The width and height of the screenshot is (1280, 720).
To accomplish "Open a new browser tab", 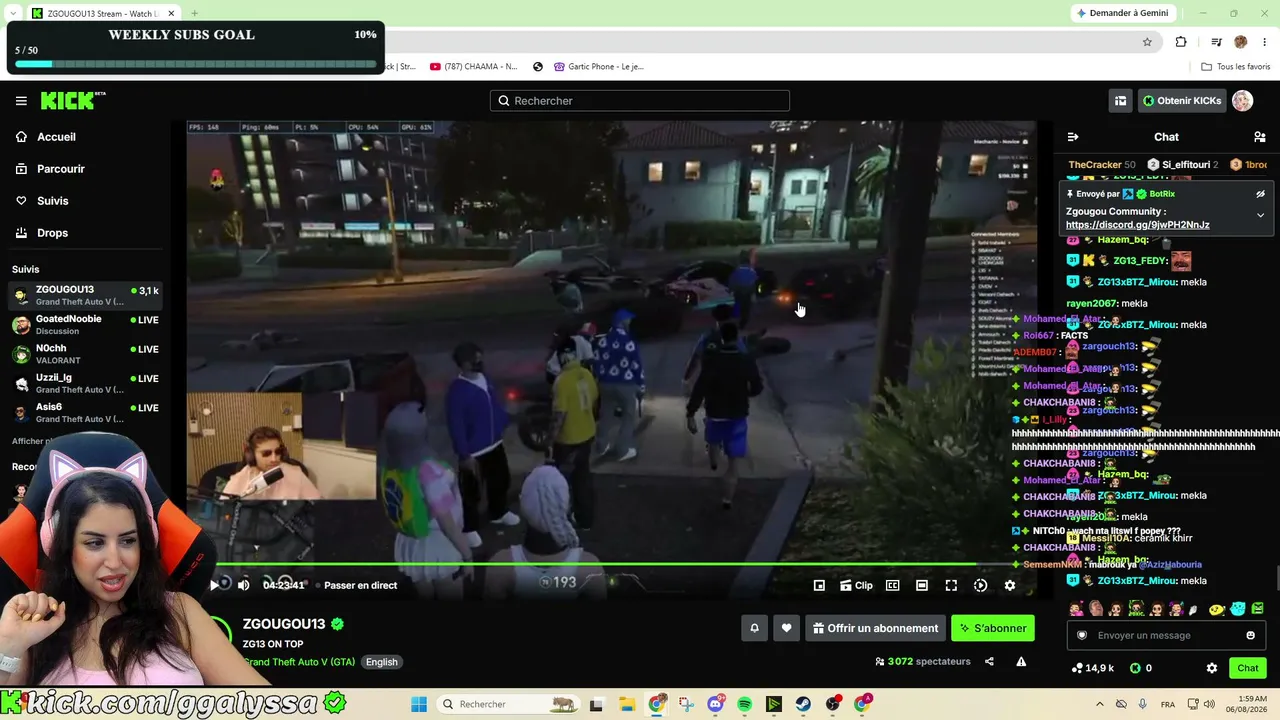I will (194, 13).
